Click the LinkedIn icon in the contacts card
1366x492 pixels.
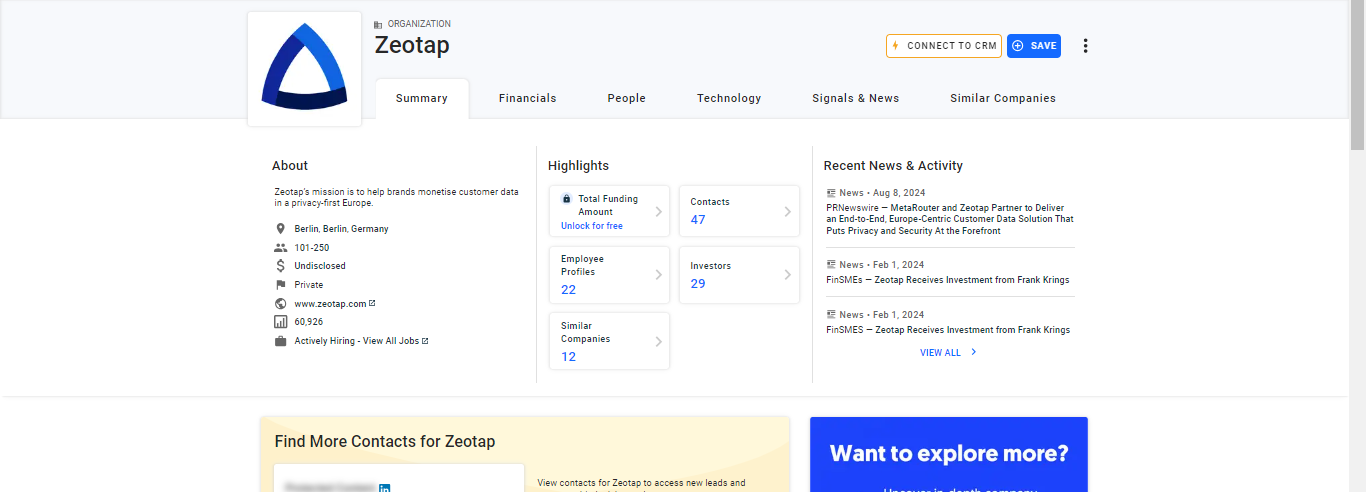[384, 487]
